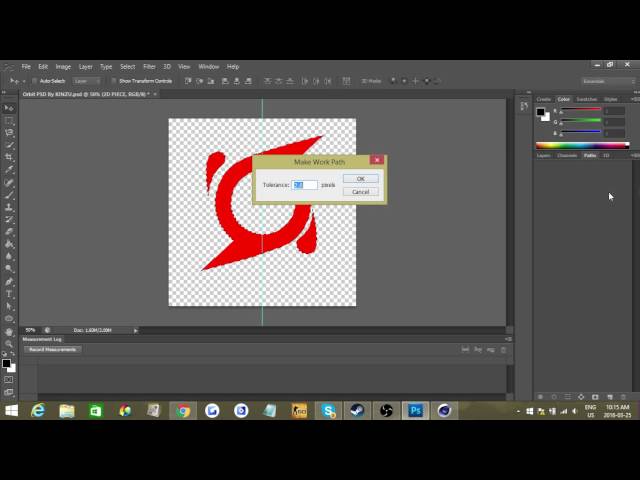
Task: Select the History Brush tool
Action: point(9,219)
